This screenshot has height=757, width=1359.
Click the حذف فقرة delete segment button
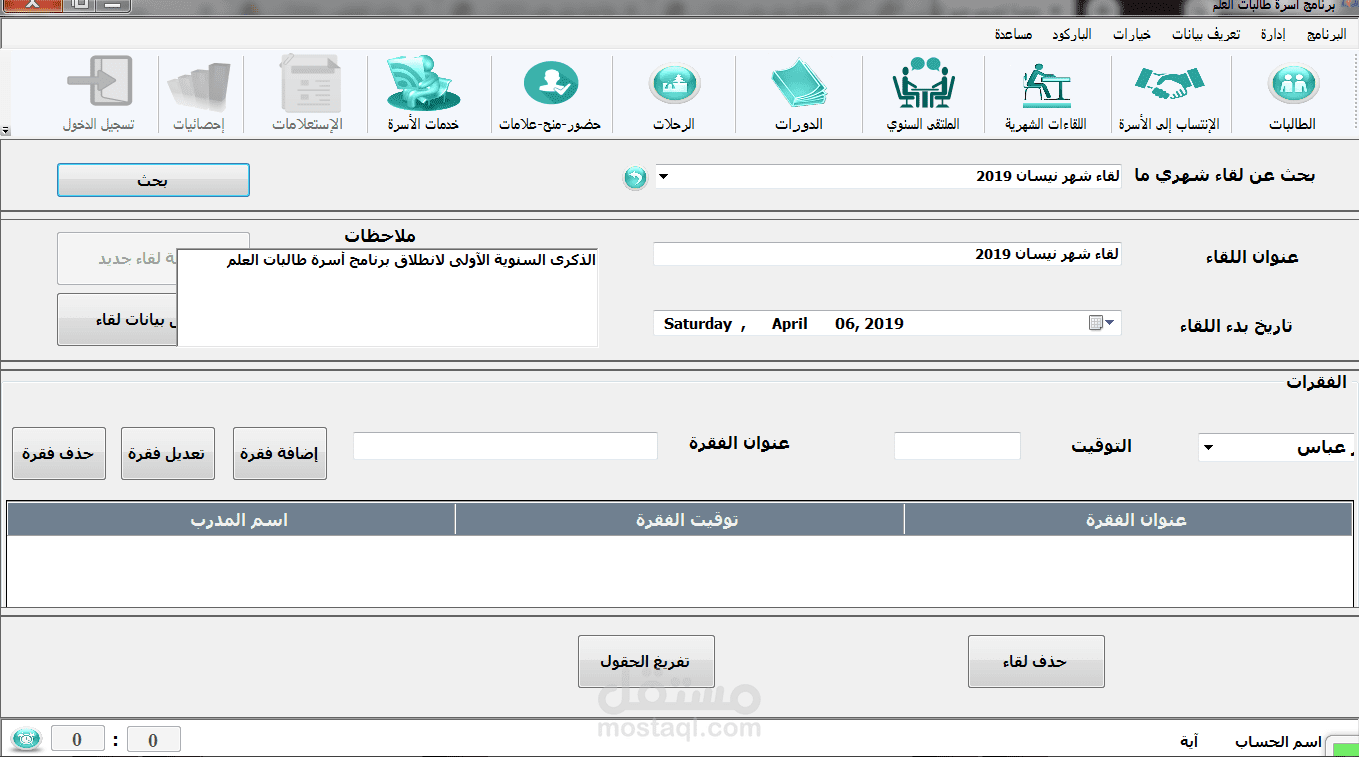pos(59,453)
